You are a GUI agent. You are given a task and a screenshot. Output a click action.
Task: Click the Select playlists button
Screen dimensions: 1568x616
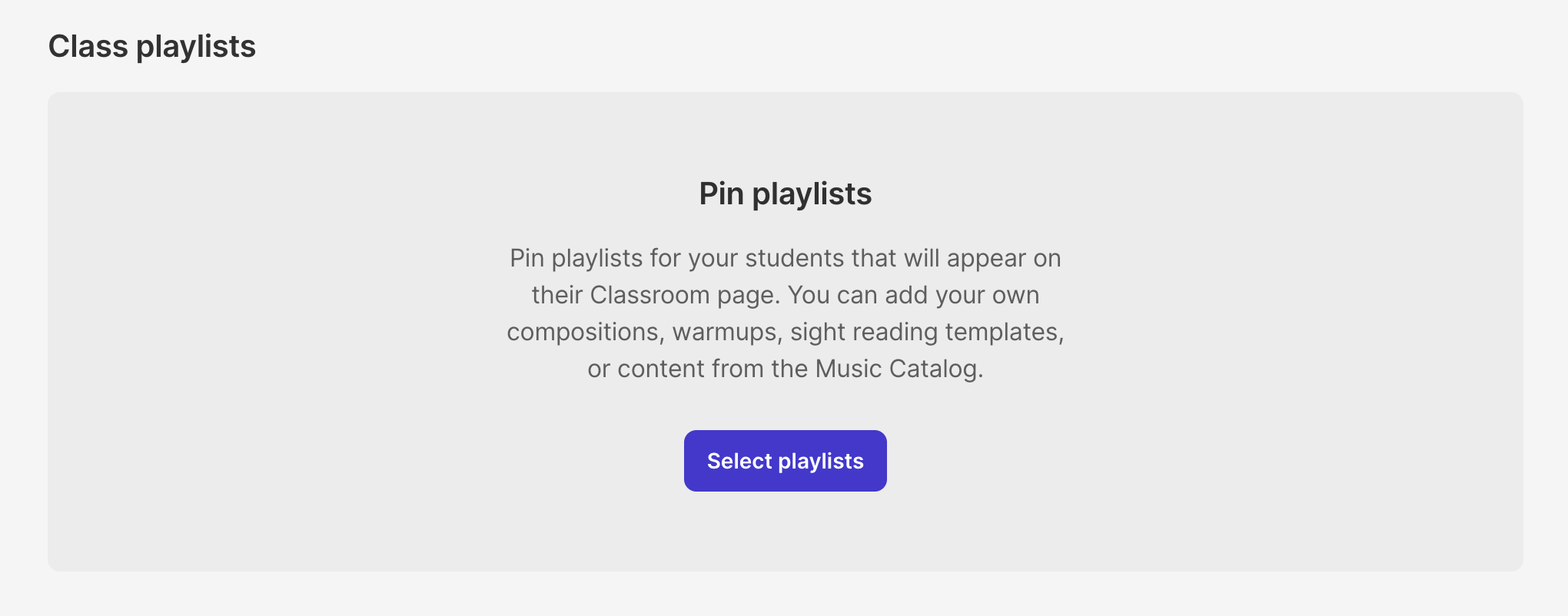[785, 461]
